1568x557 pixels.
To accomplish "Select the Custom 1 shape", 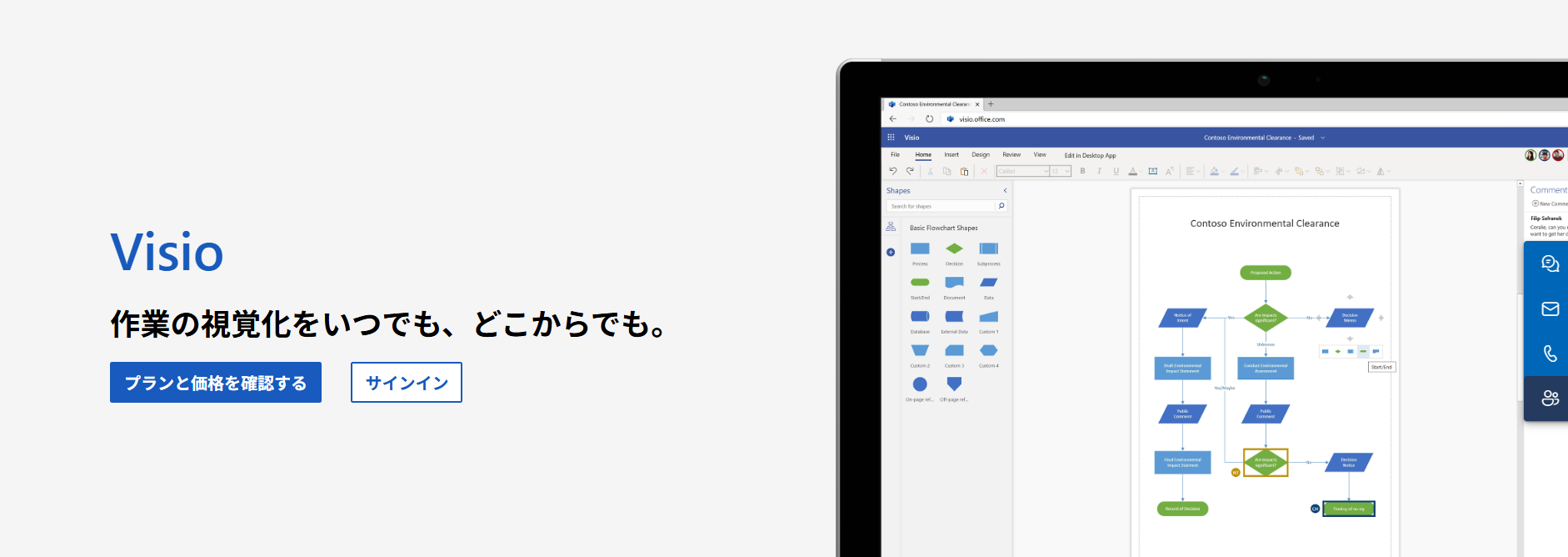I will [x=988, y=317].
